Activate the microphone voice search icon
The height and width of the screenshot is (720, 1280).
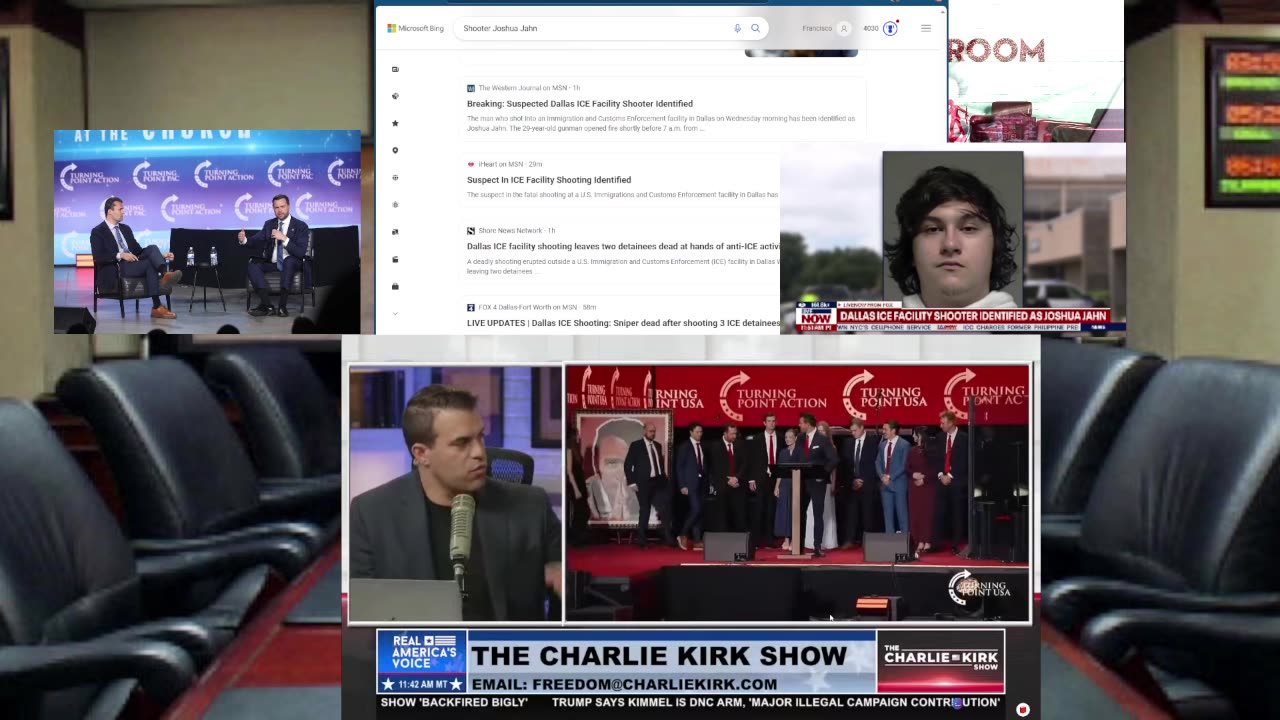[x=737, y=28]
